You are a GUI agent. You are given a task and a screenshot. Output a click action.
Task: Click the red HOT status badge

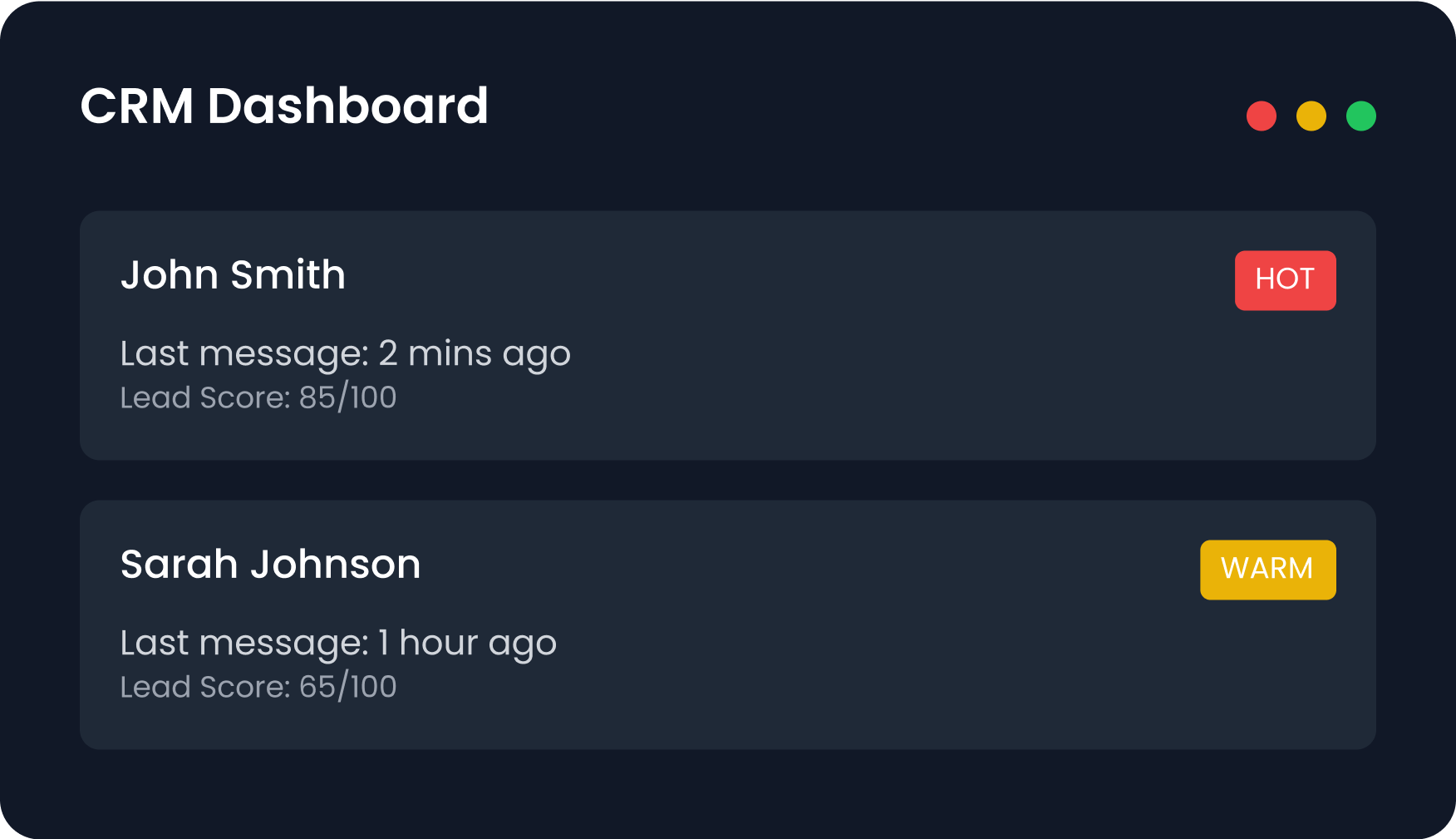click(1285, 280)
